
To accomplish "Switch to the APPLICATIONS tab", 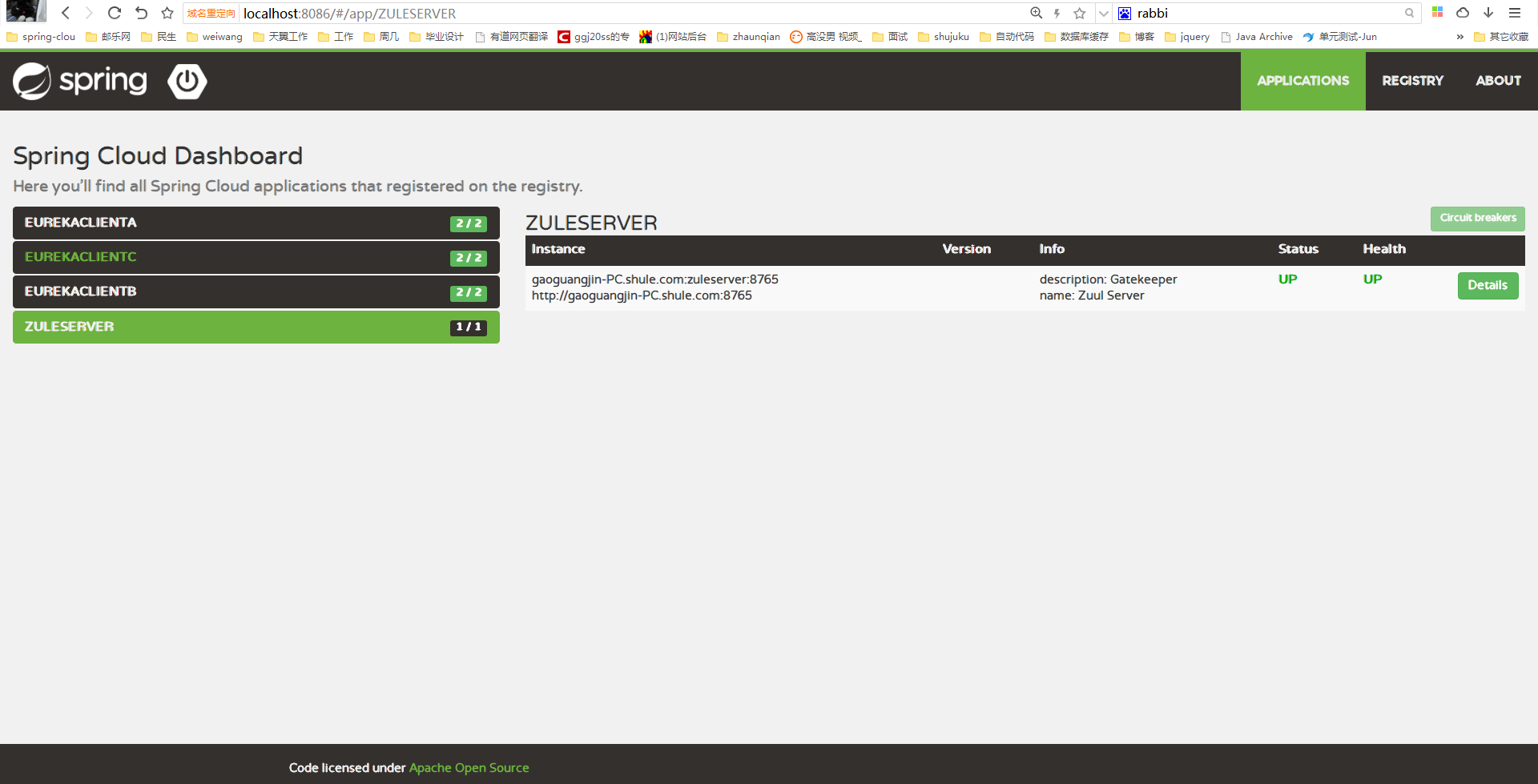I will point(1302,81).
